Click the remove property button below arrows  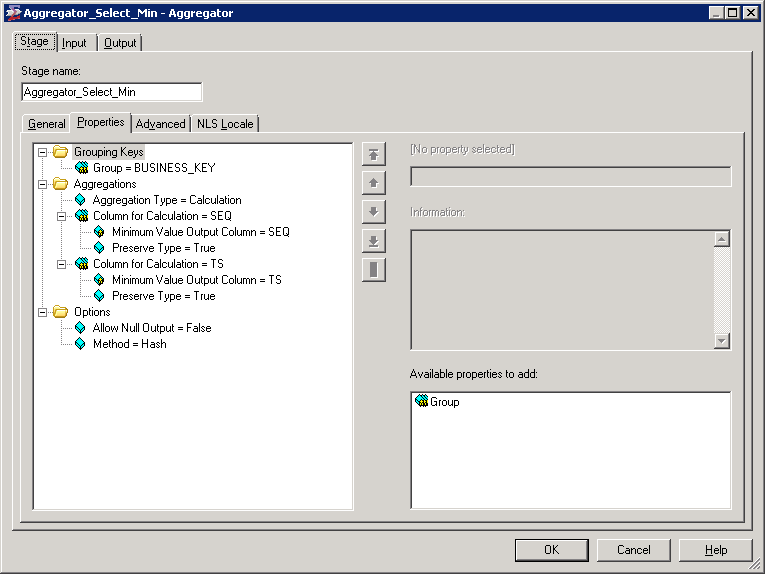coord(374,270)
